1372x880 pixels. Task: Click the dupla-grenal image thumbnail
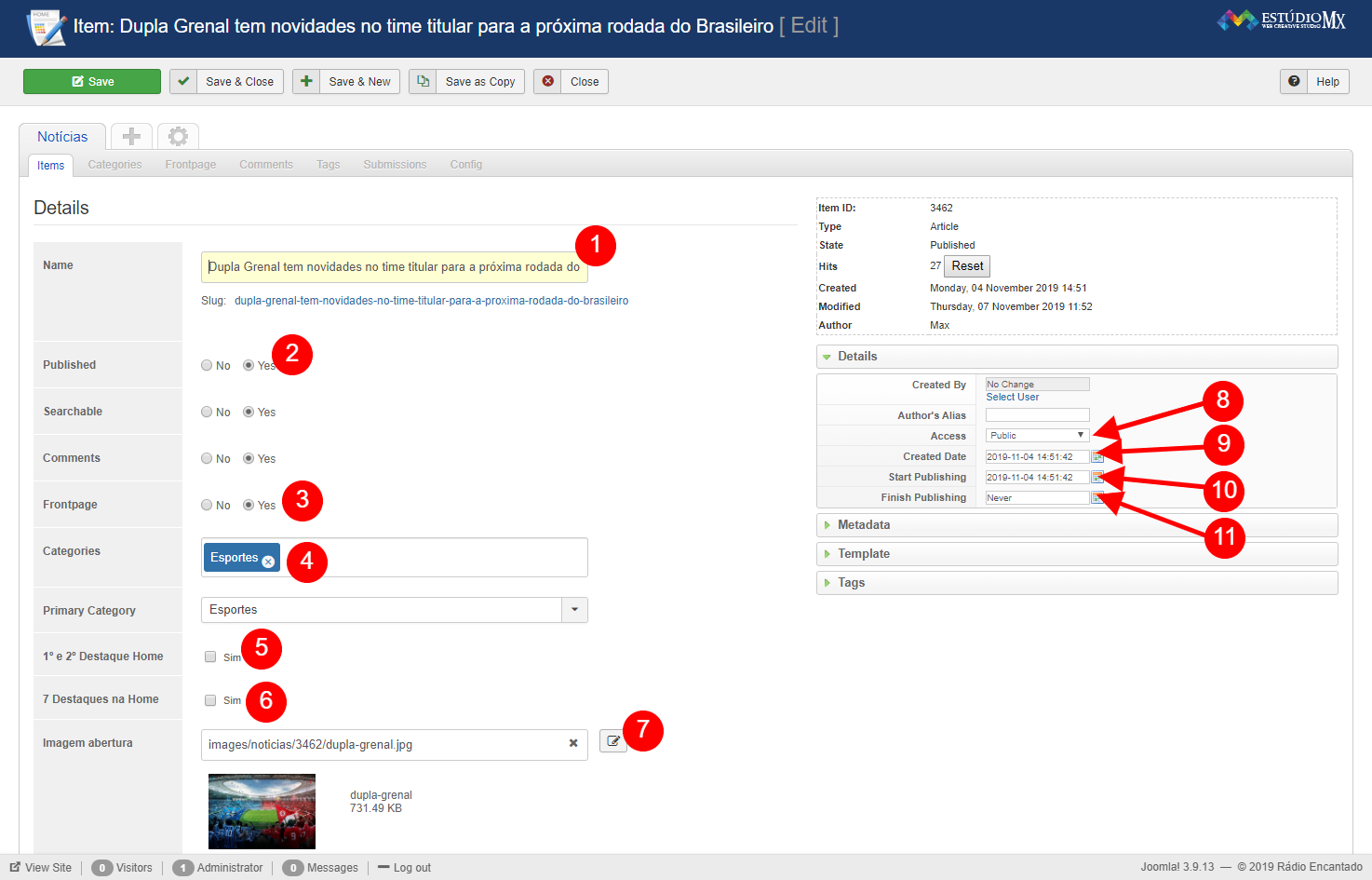(x=262, y=811)
